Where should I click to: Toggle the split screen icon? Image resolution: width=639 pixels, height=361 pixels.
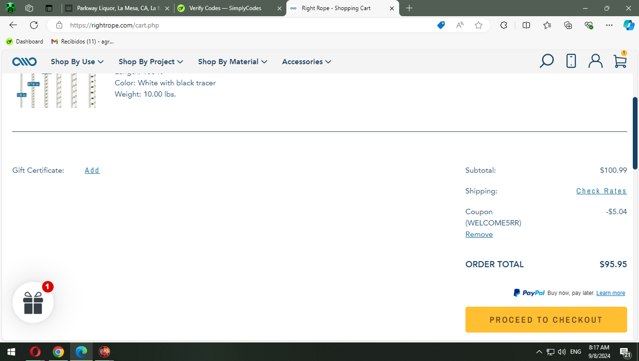coord(526,25)
